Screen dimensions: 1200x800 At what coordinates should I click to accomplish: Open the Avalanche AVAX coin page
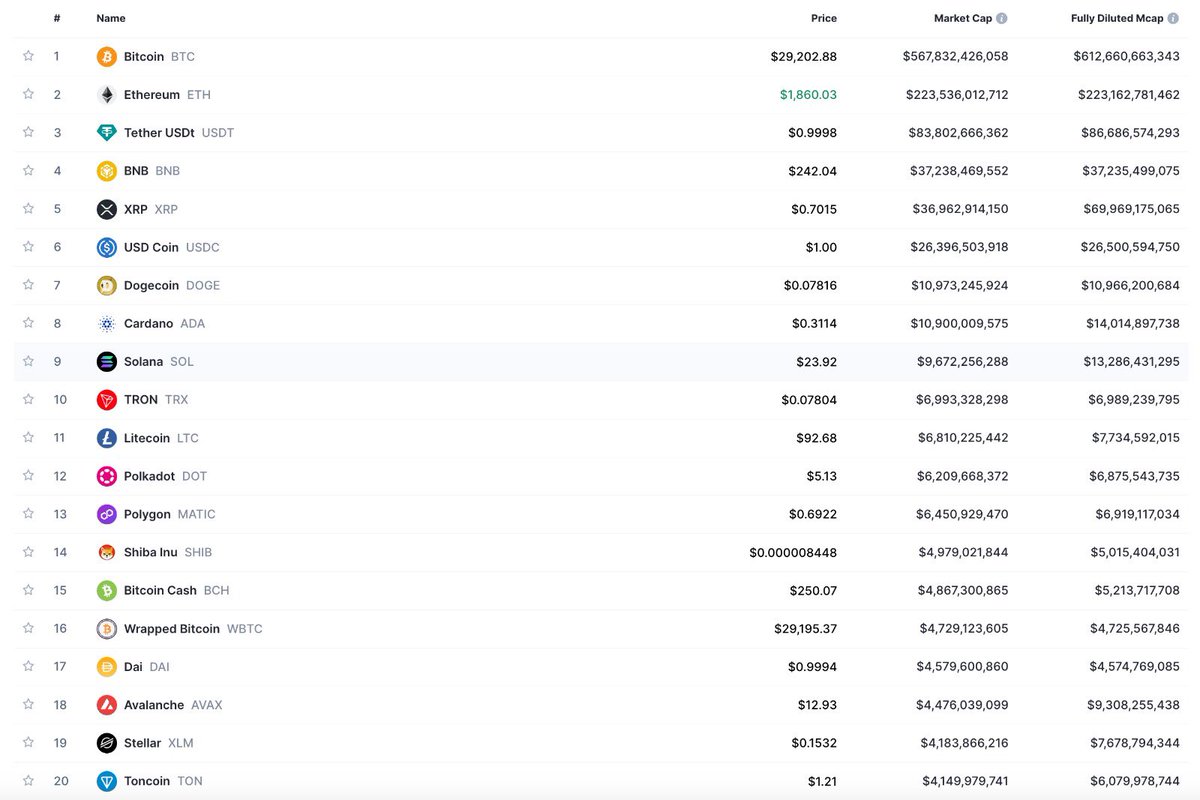(173, 705)
